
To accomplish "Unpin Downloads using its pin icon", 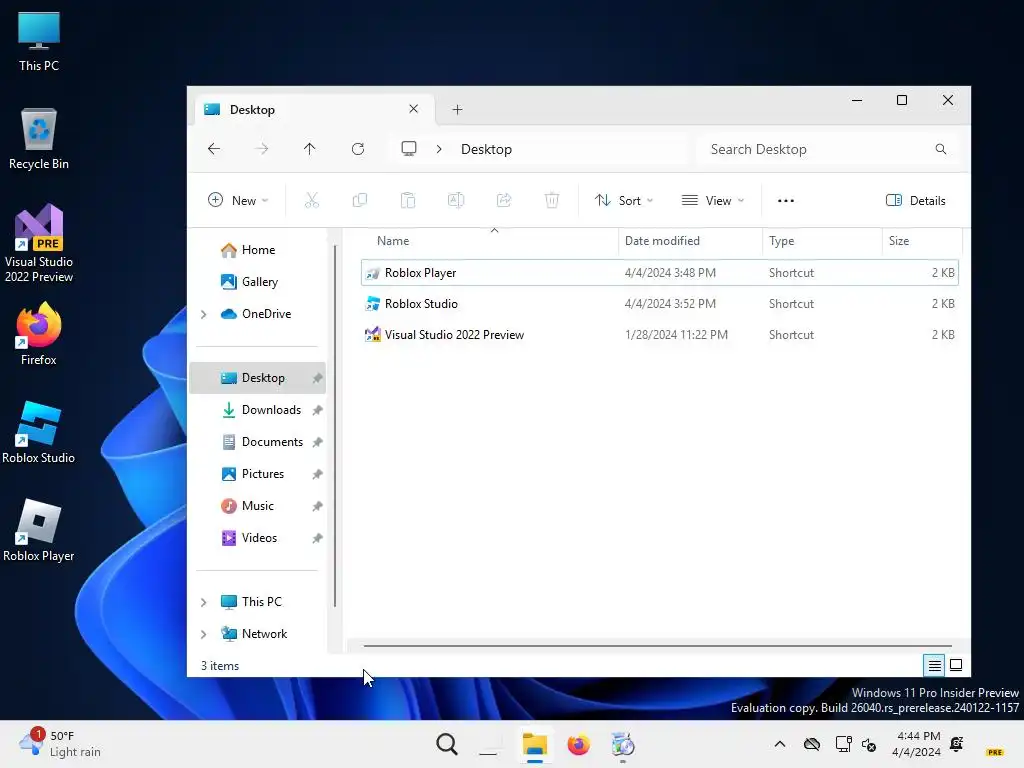I will (x=317, y=411).
